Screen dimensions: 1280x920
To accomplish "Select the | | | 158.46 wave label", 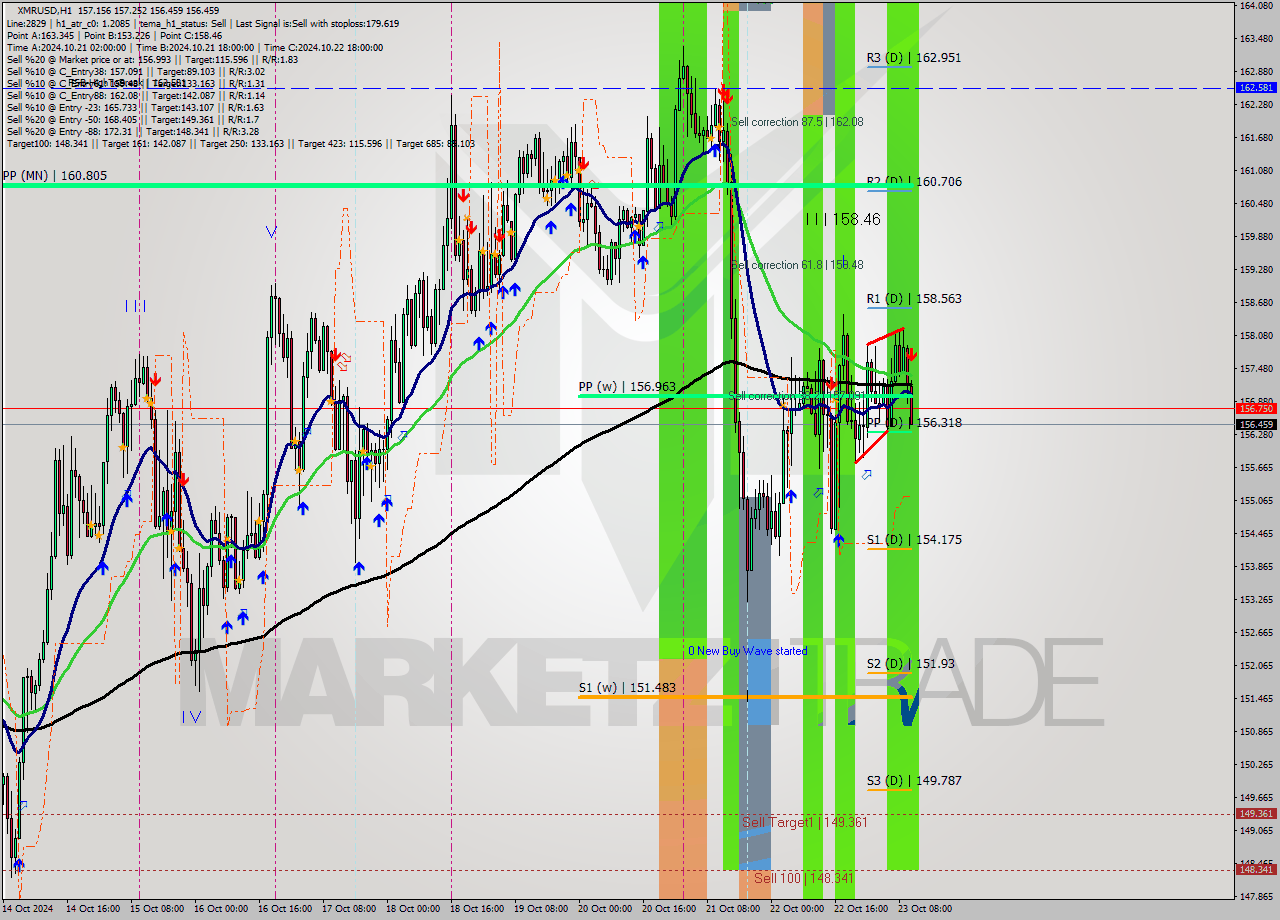I will click(843, 219).
